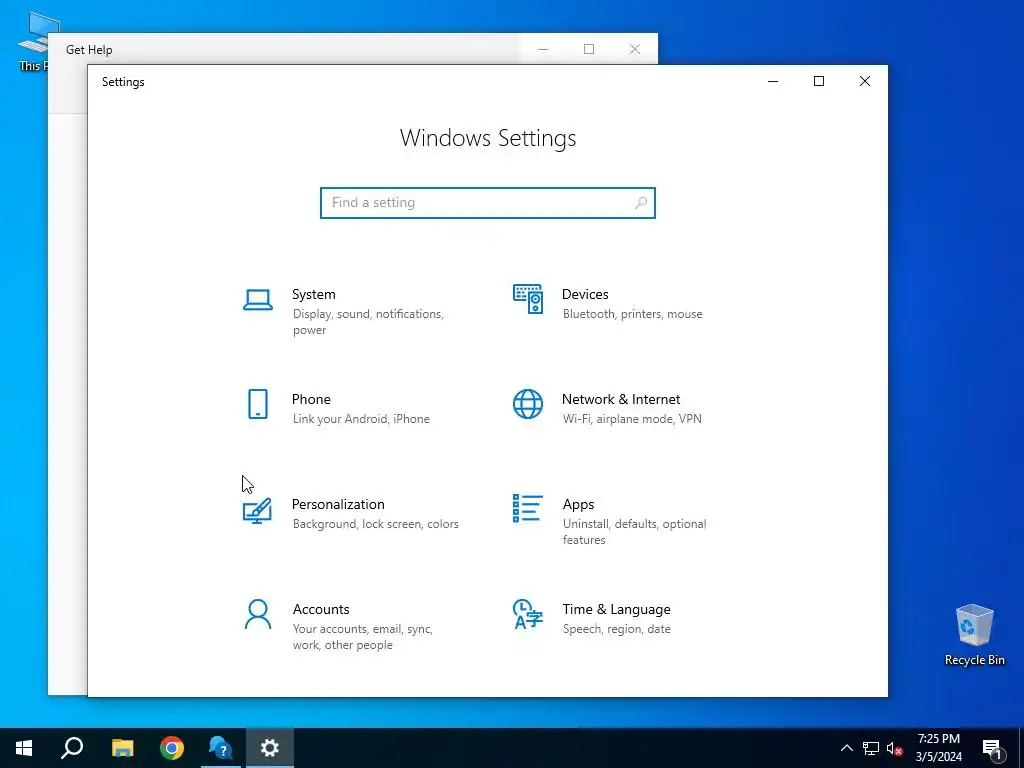Open the Devices category link
The height and width of the screenshot is (768, 1024).
click(x=585, y=294)
